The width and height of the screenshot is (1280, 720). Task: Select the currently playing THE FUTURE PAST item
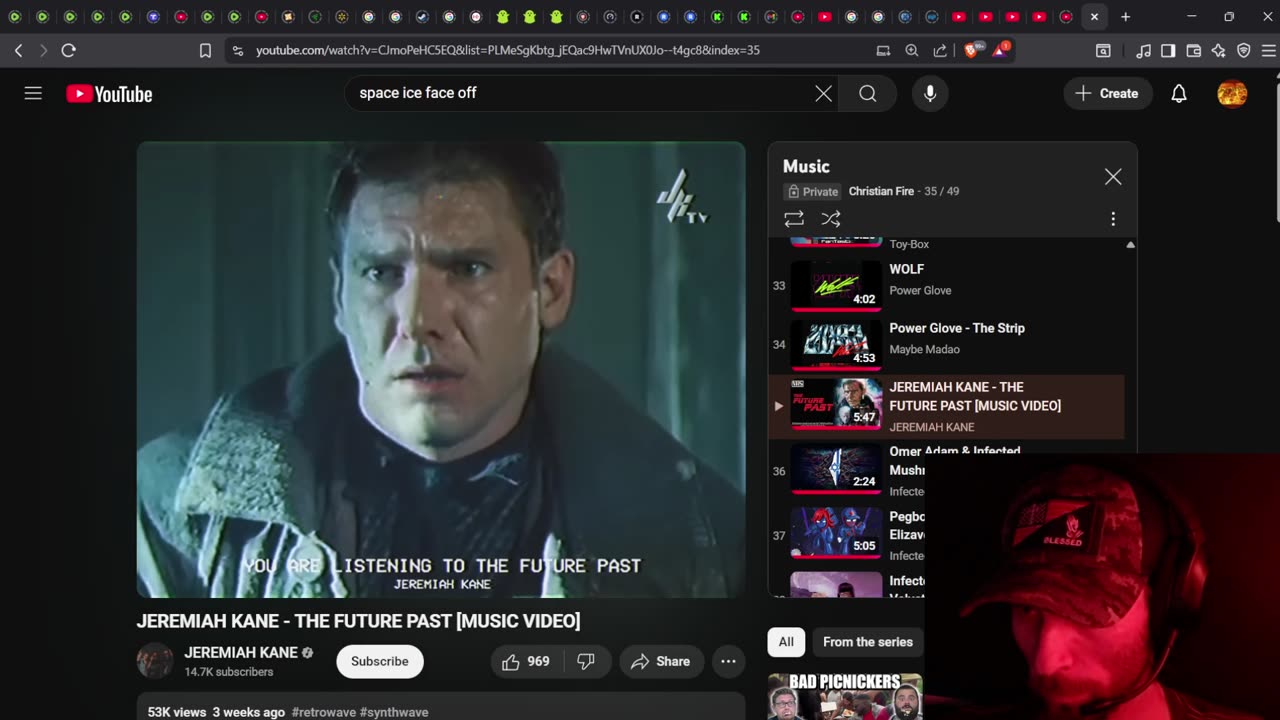pos(948,407)
